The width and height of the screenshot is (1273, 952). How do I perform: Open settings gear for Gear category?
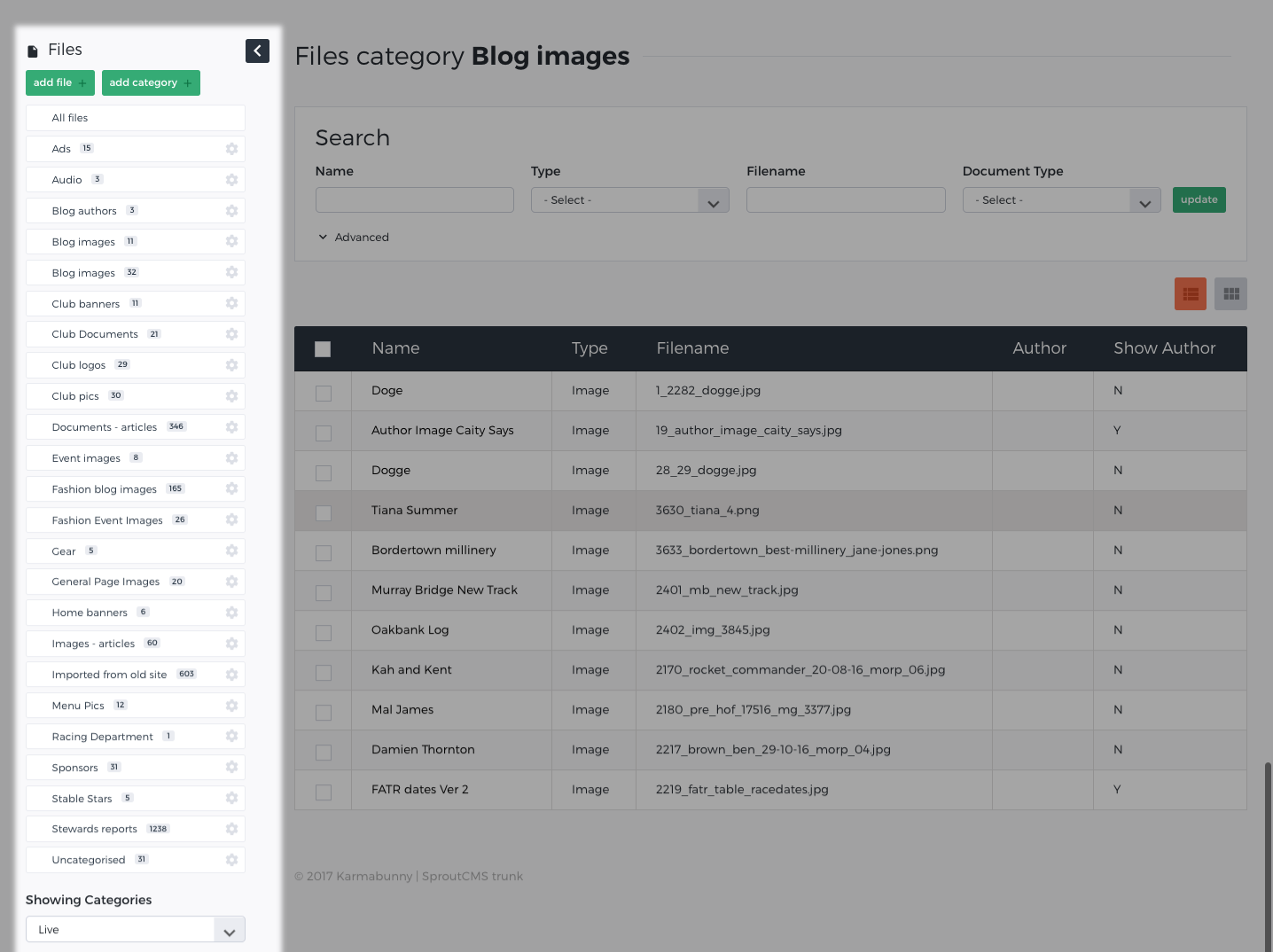pyautogui.click(x=231, y=550)
